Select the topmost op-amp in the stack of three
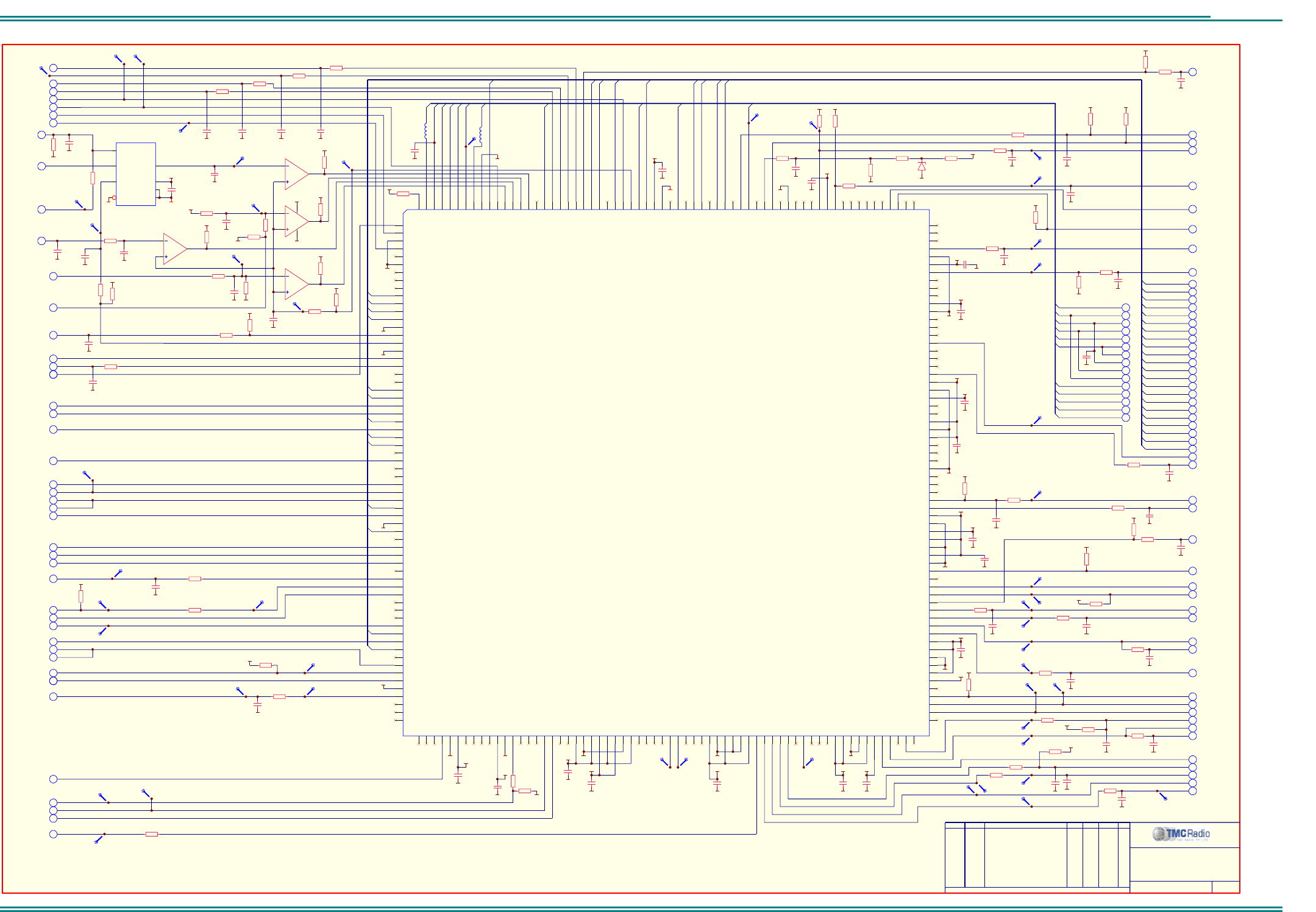 pos(296,174)
